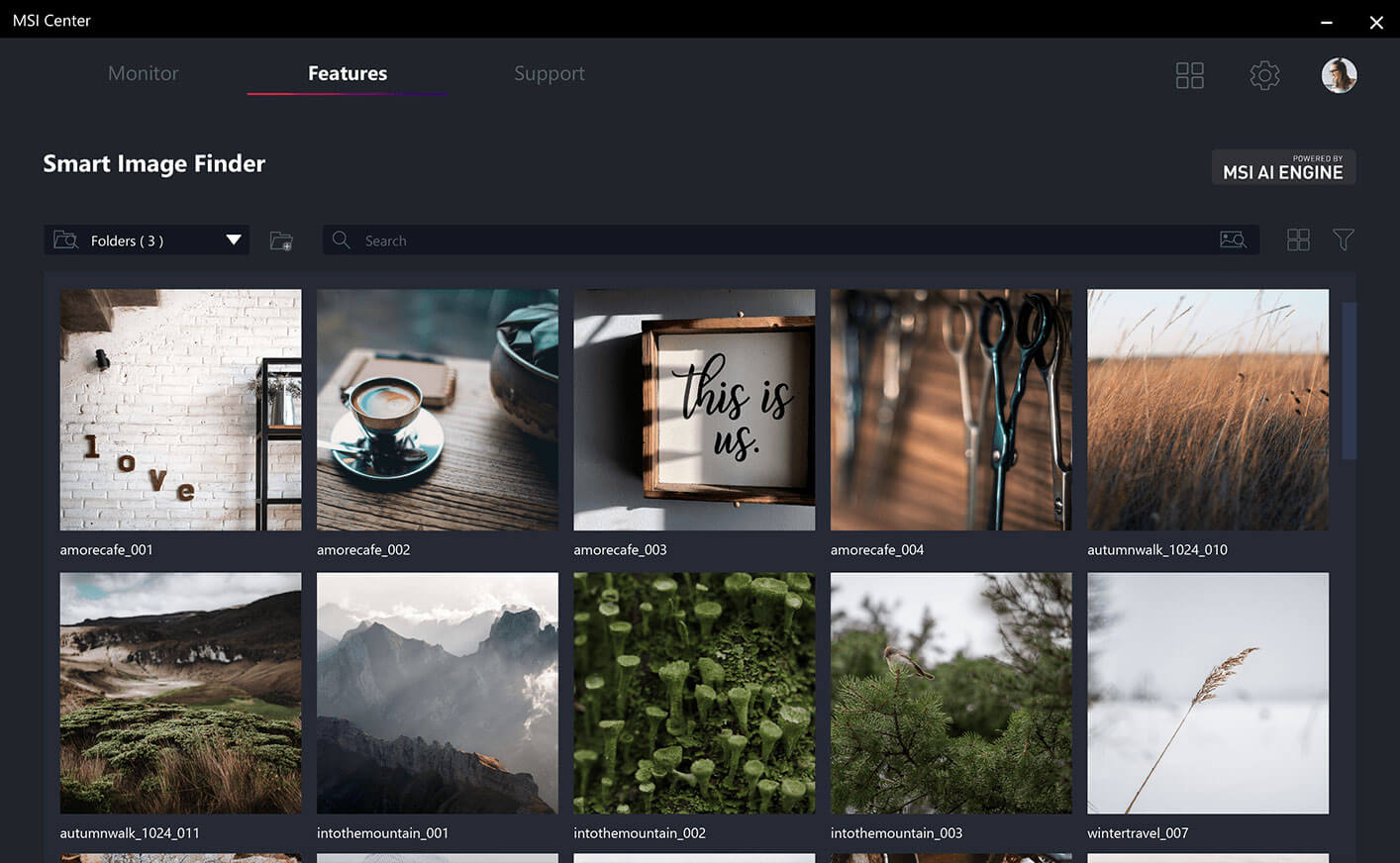The height and width of the screenshot is (863, 1400).
Task: Click the magnifier search icon
Action: (342, 240)
